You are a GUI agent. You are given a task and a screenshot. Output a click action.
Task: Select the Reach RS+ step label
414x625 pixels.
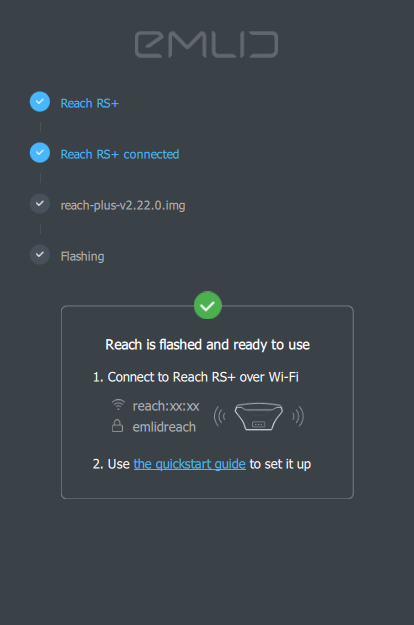tap(90, 103)
